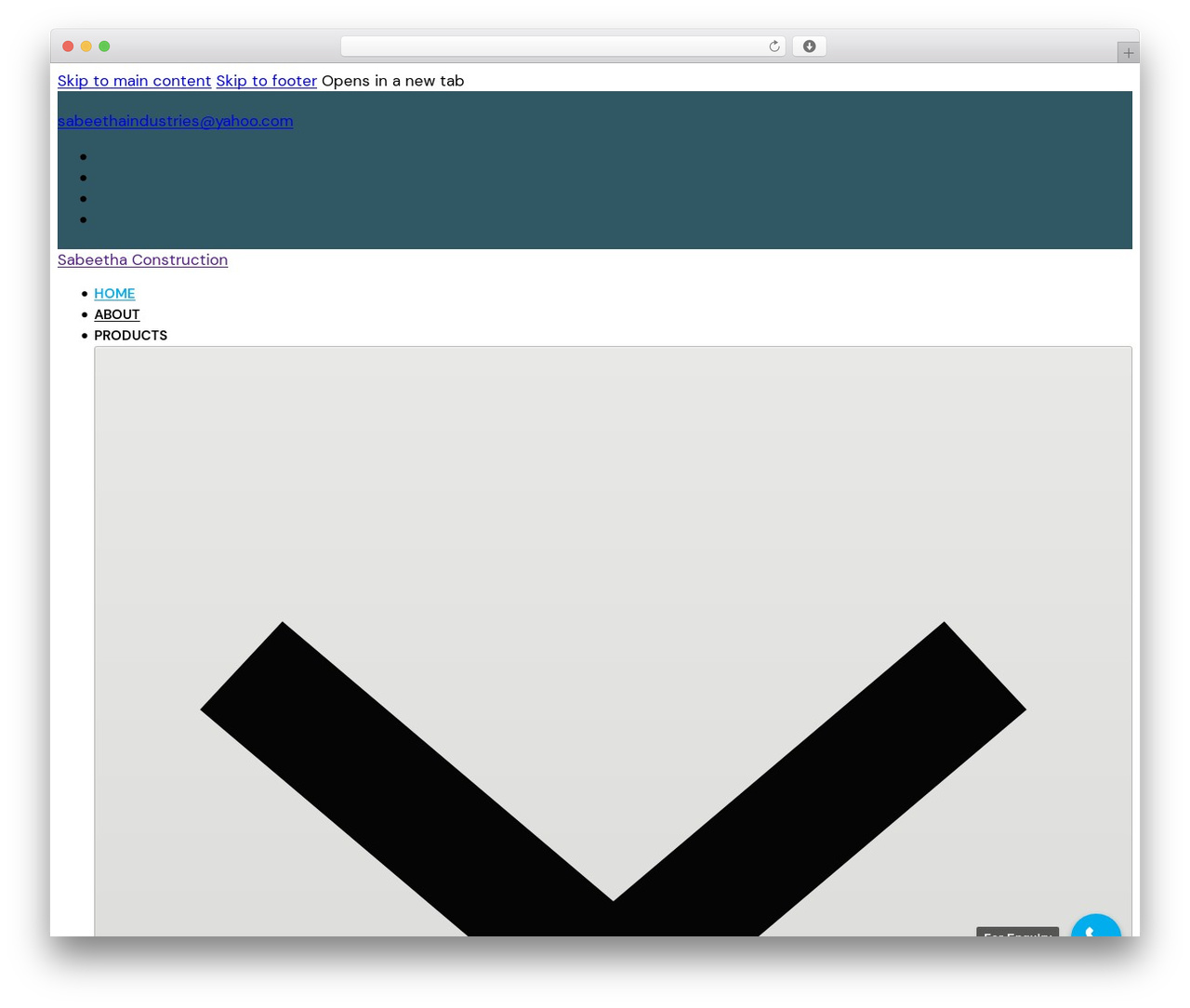Follow the Skip to footer link

(x=266, y=81)
